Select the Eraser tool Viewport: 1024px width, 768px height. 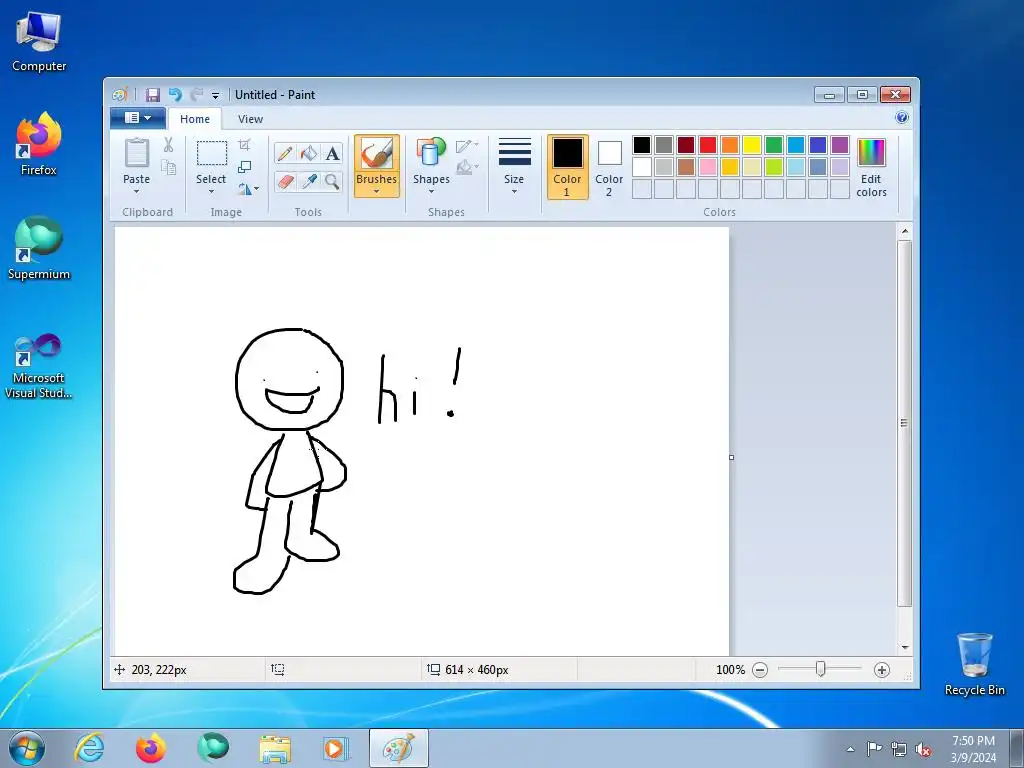tap(285, 181)
